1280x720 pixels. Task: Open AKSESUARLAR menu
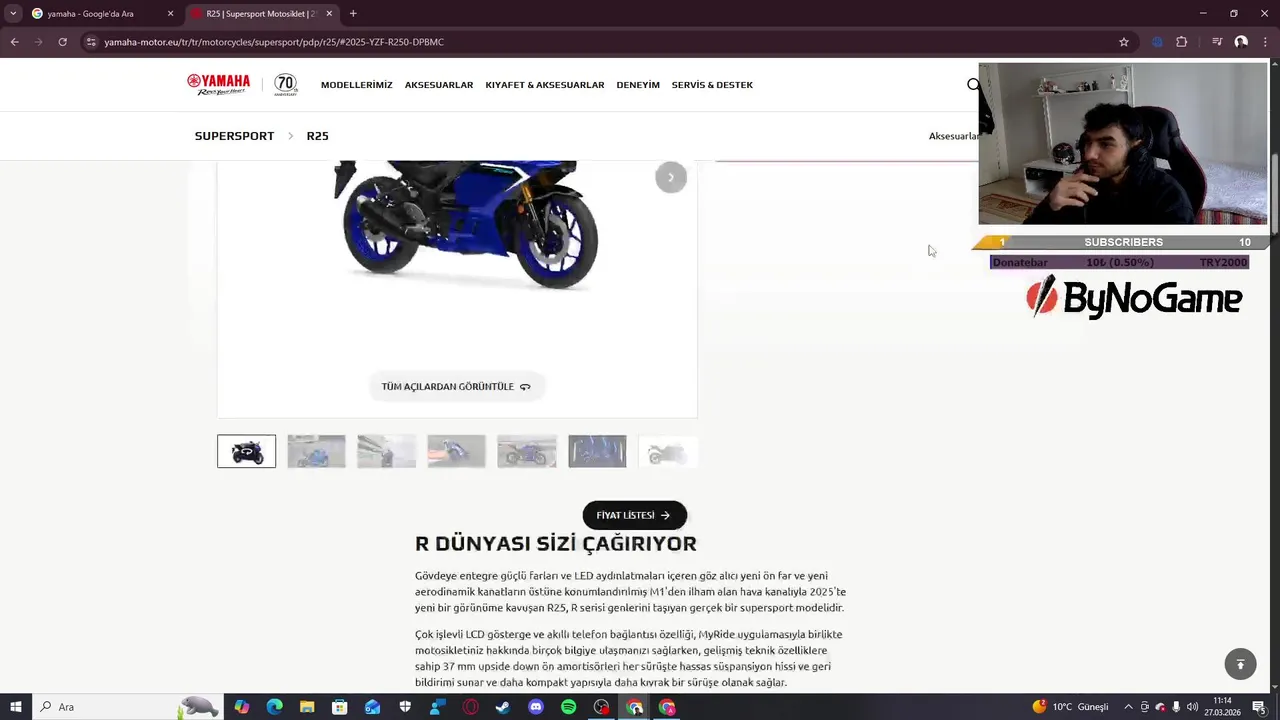coord(439,85)
